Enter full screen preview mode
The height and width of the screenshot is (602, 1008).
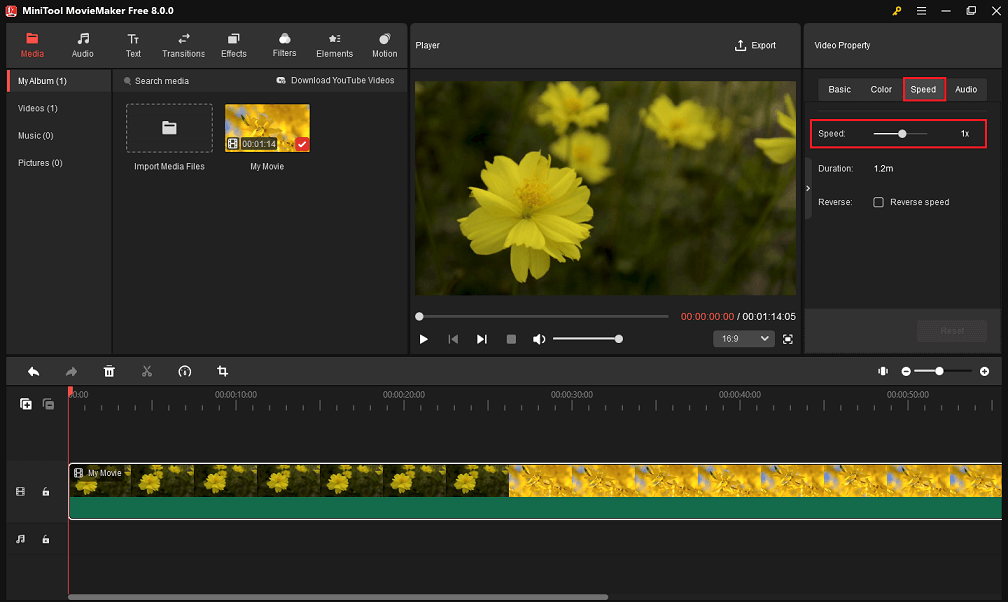(788, 339)
